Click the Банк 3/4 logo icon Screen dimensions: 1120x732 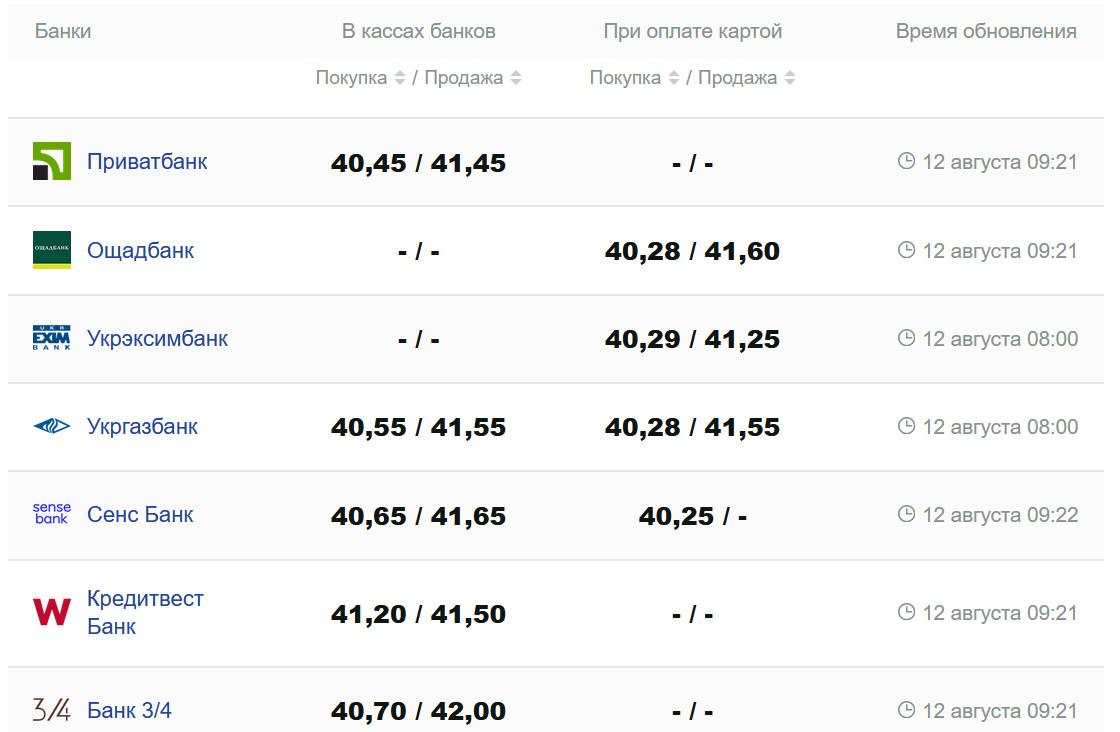click(x=52, y=711)
